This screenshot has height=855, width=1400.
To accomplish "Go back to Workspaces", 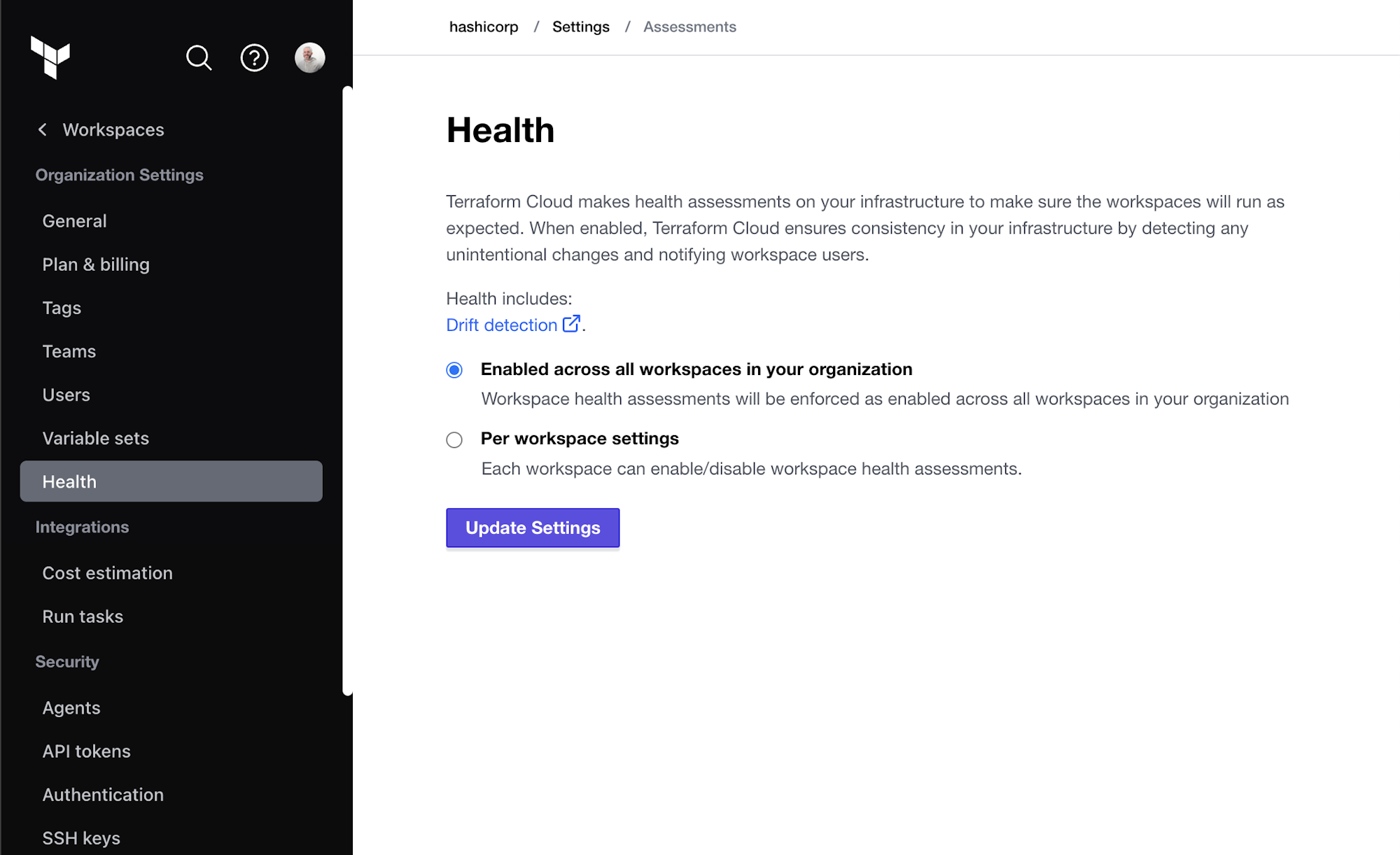I will click(112, 129).
